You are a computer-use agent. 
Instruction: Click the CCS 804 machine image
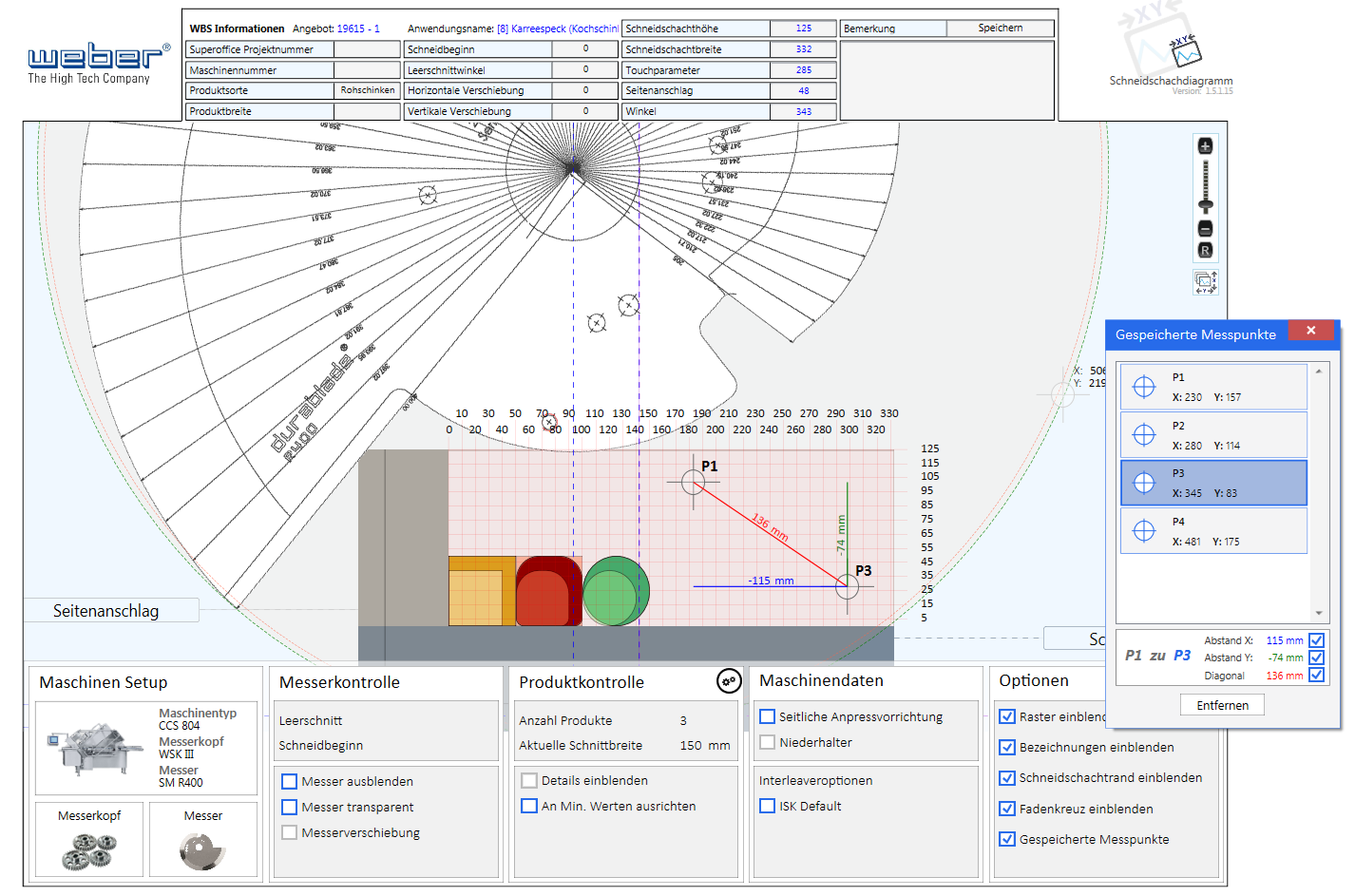coord(95,749)
